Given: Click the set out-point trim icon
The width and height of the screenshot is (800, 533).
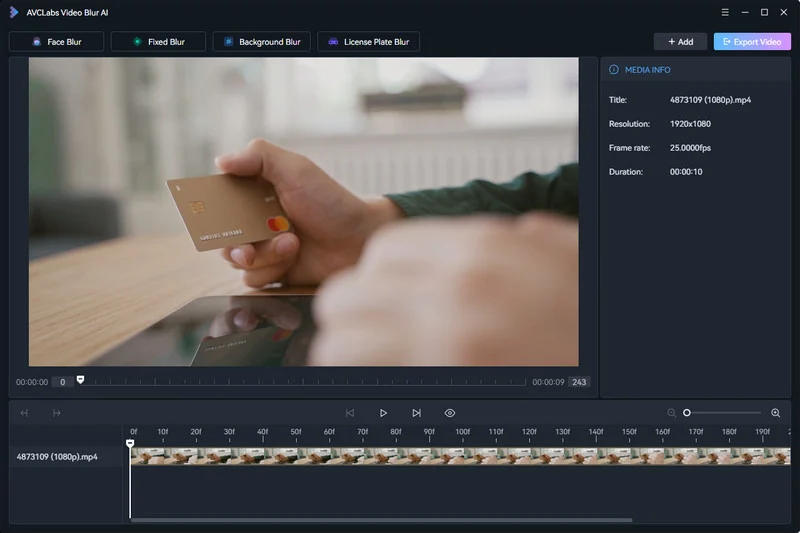Looking at the screenshot, I should click(x=57, y=413).
